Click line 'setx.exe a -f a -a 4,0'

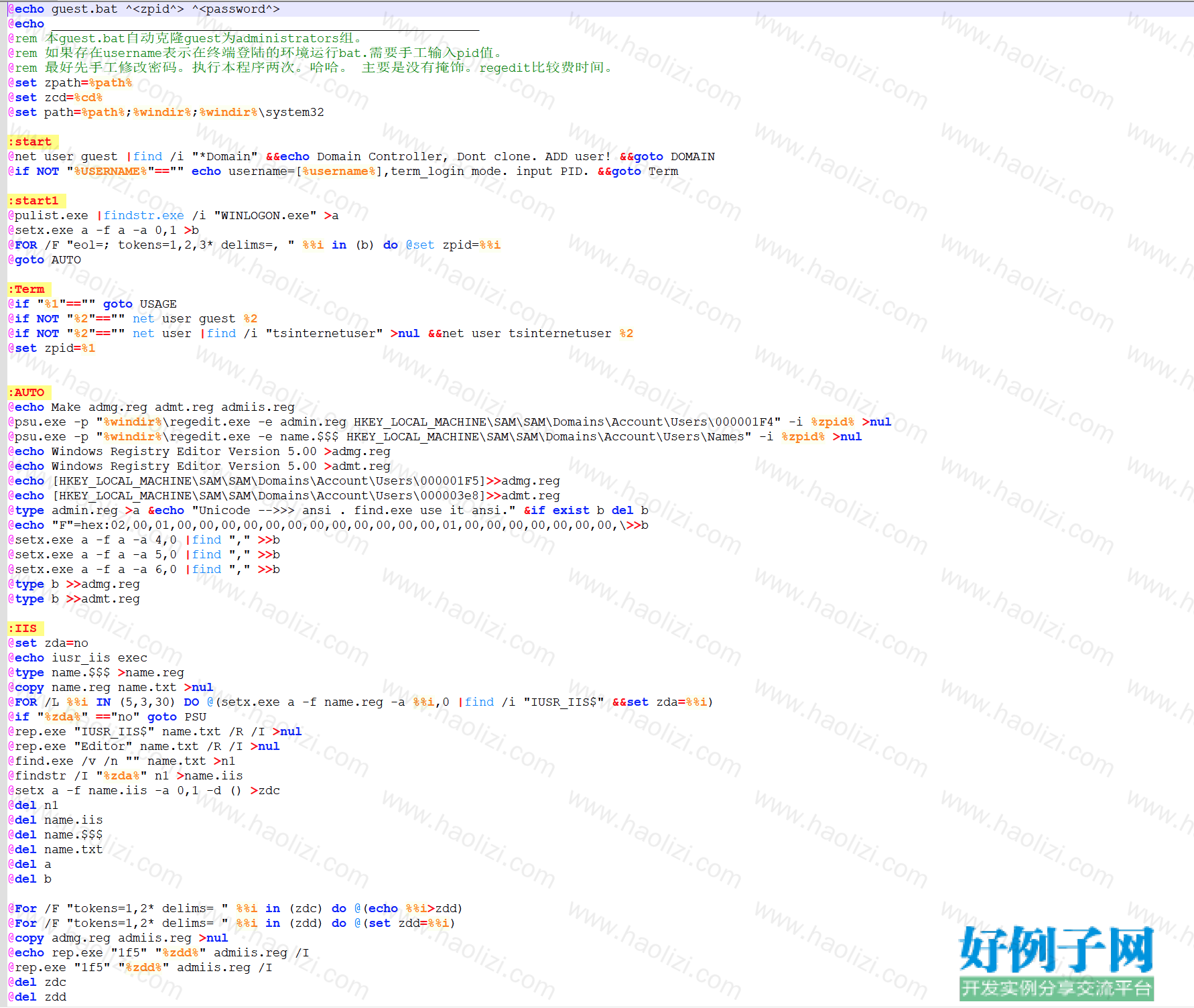pyautogui.click(x=144, y=540)
